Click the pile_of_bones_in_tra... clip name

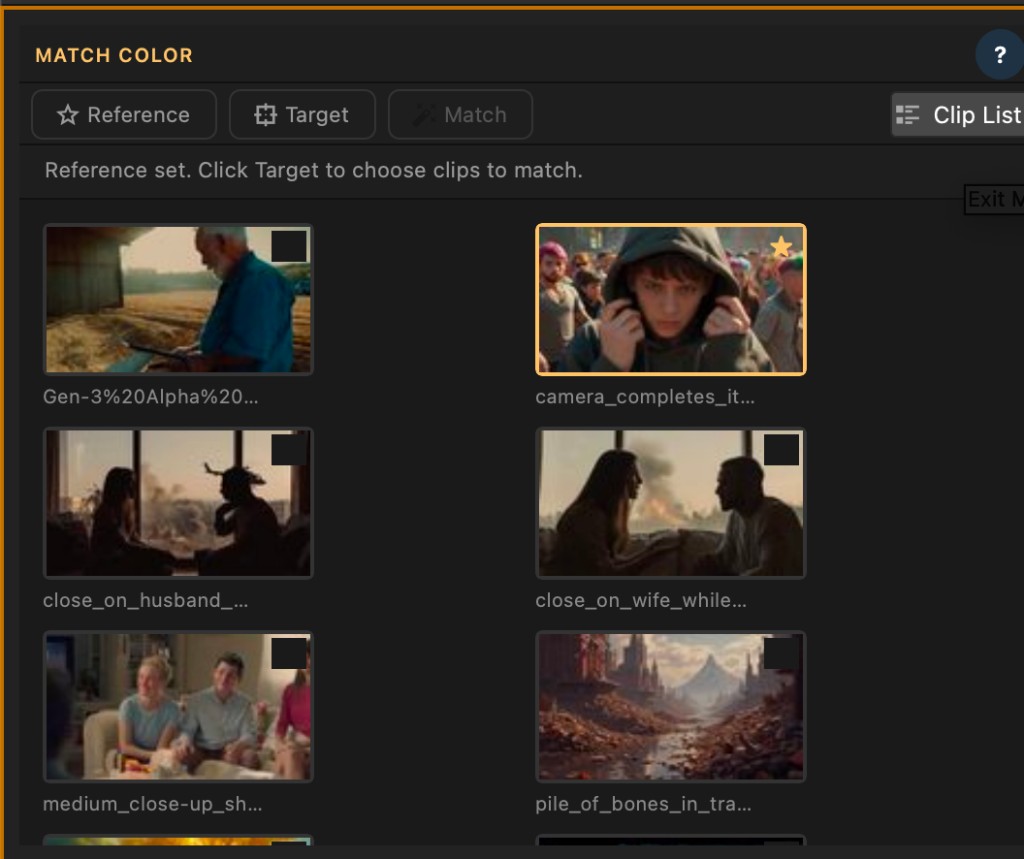pos(643,804)
